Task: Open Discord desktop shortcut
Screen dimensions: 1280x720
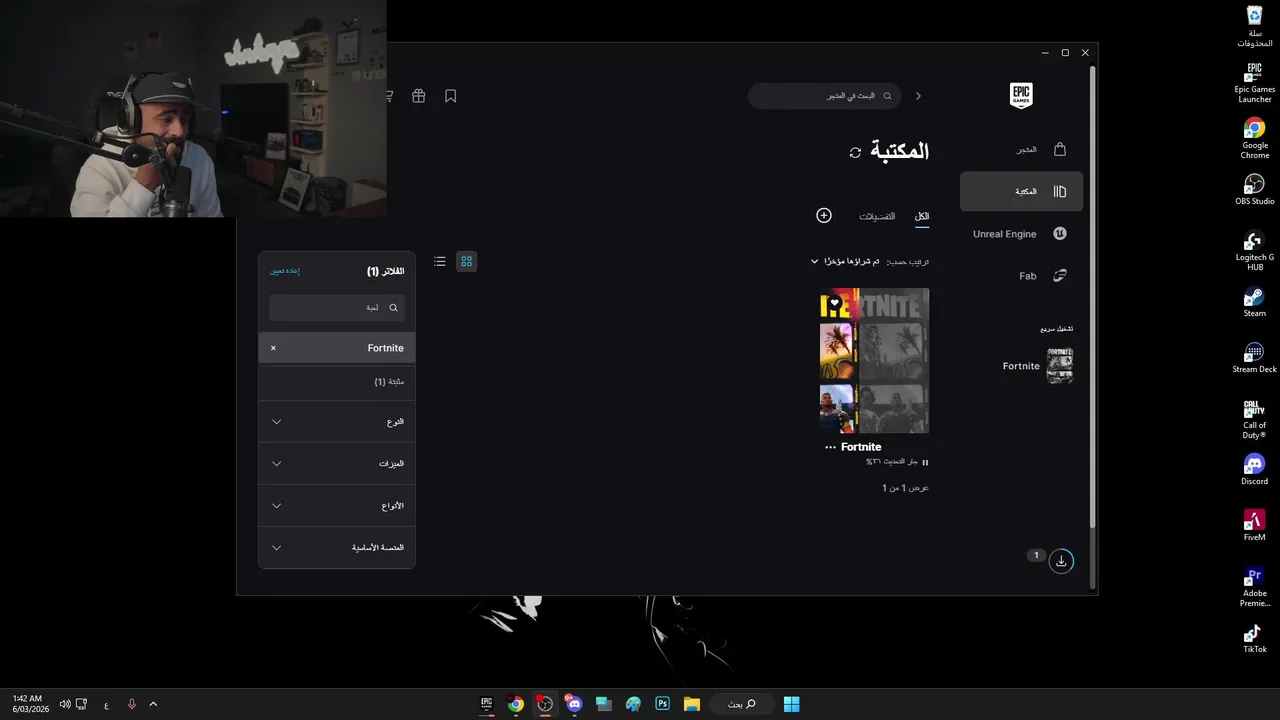Action: click(x=1255, y=470)
